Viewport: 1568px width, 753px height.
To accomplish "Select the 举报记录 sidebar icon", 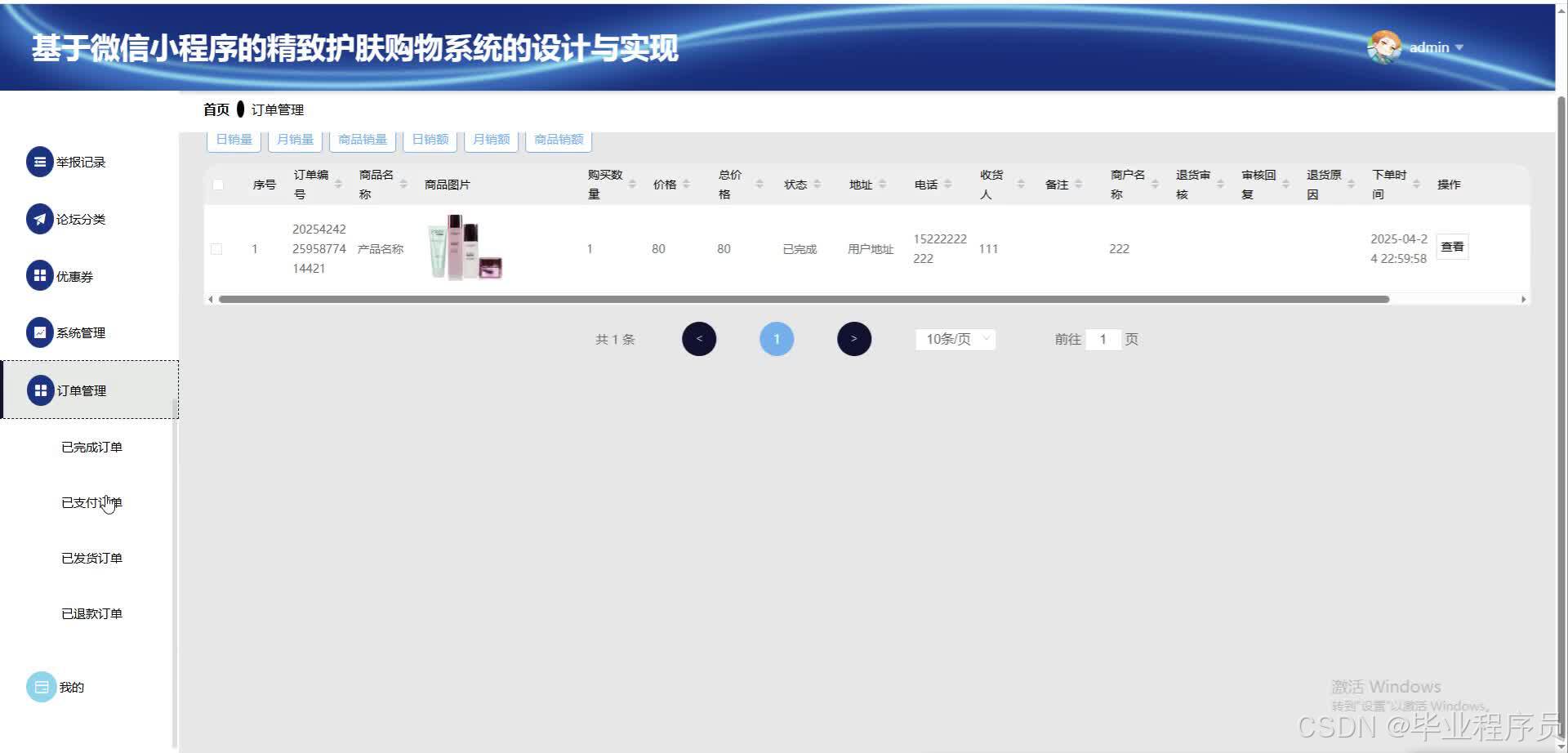I will click(40, 161).
